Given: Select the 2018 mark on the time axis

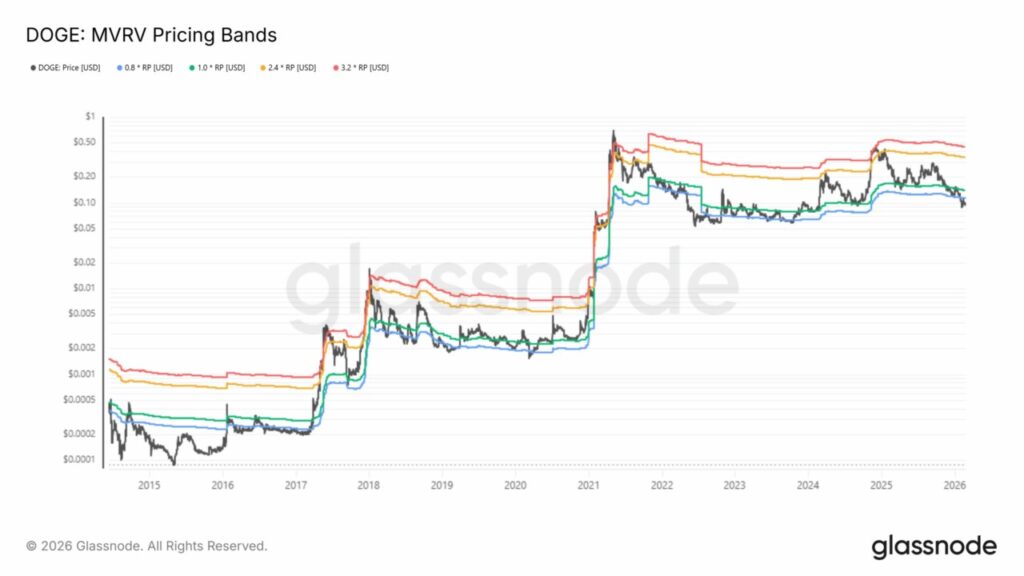Looking at the screenshot, I should (368, 485).
